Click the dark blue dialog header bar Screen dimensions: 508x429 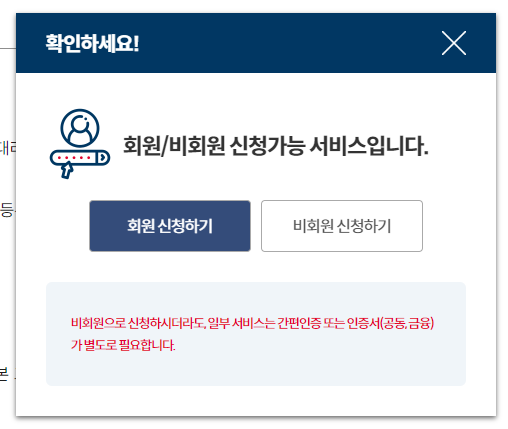pos(256,43)
